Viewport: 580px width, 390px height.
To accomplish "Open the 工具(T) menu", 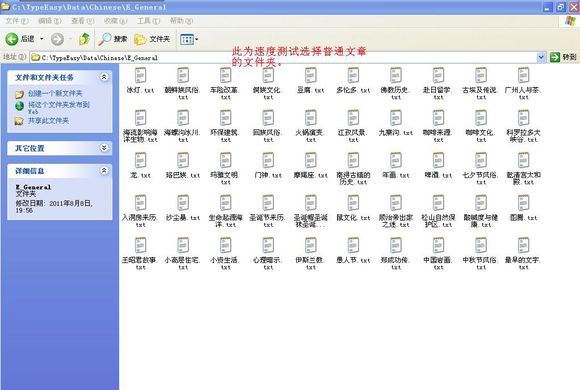I will [x=148, y=21].
